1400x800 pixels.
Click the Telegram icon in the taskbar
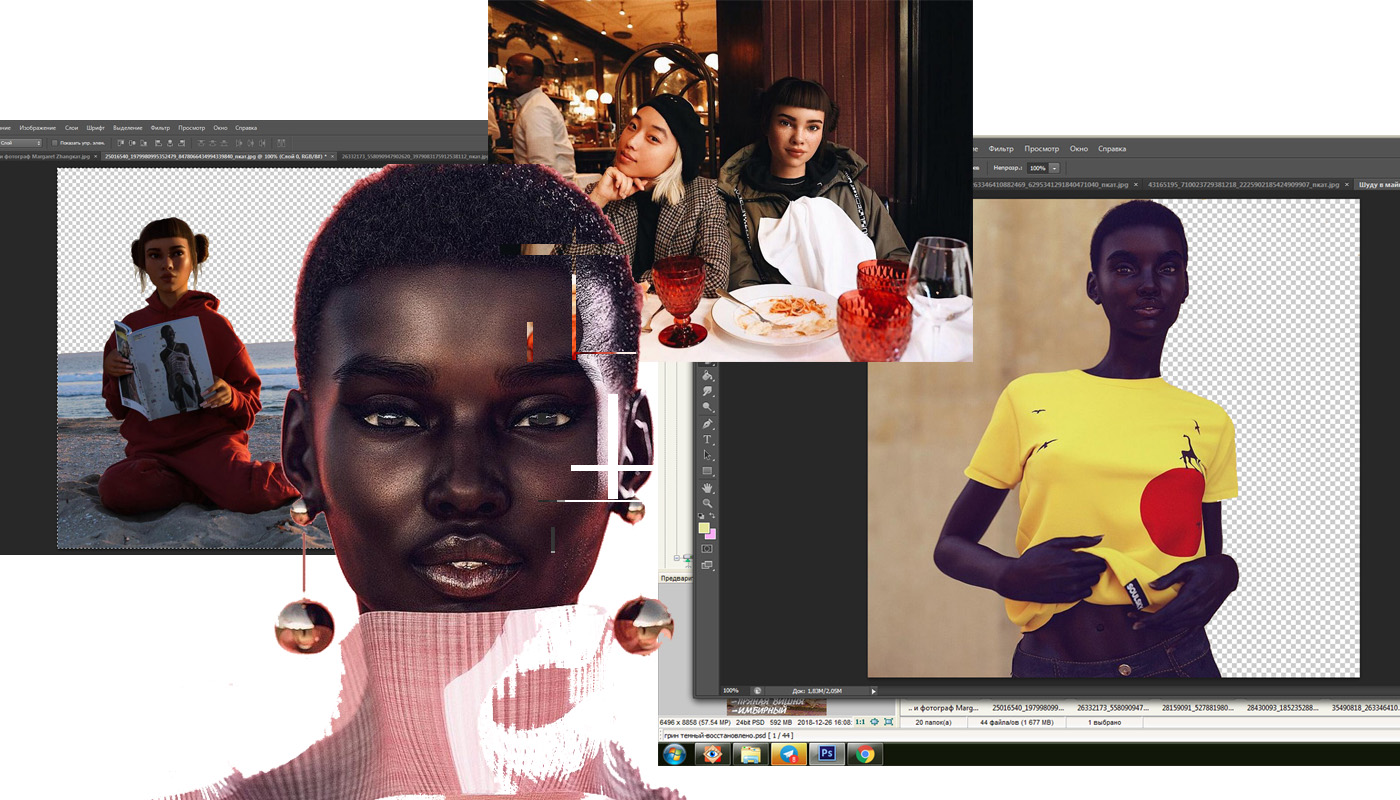tap(788, 754)
